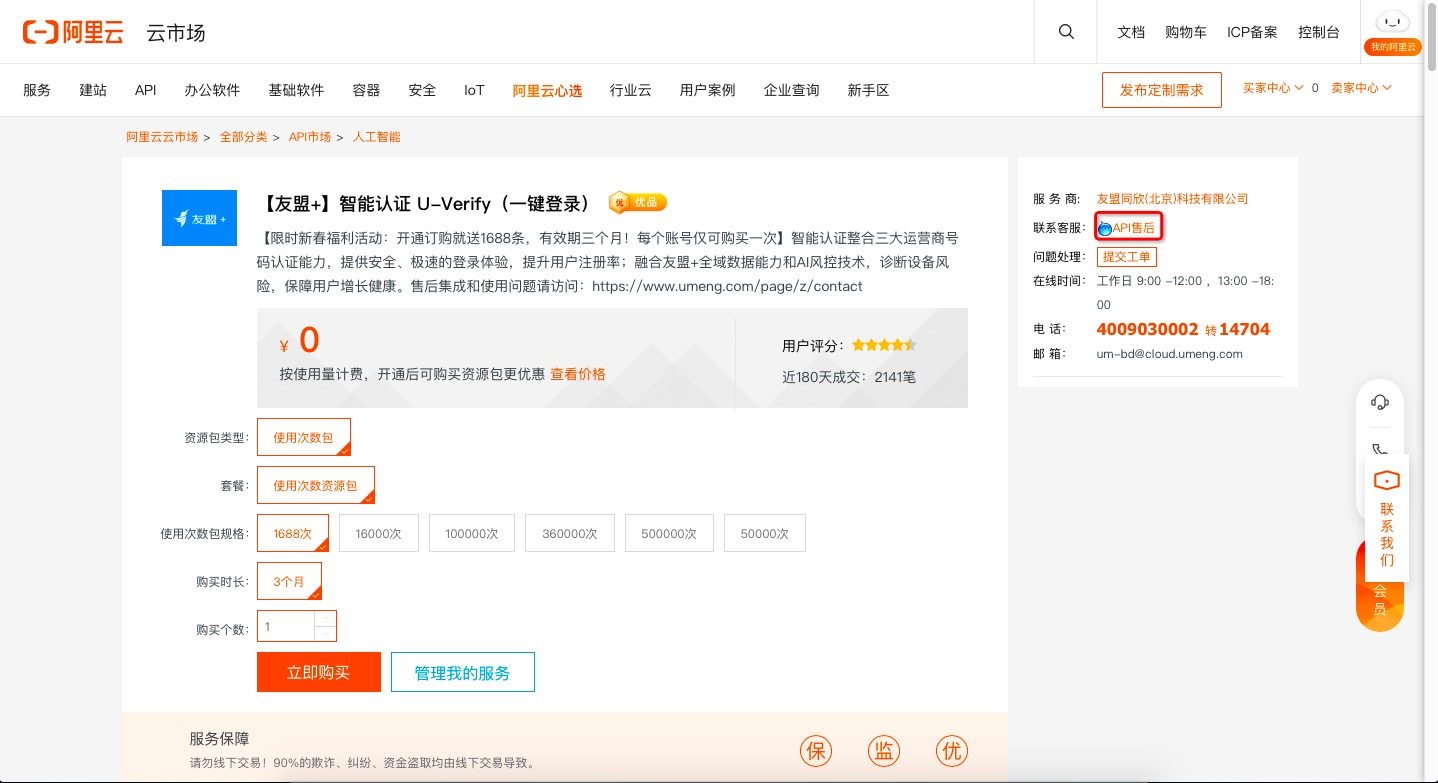Go to 办公软件 category
This screenshot has width=1438, height=783.
tap(212, 90)
